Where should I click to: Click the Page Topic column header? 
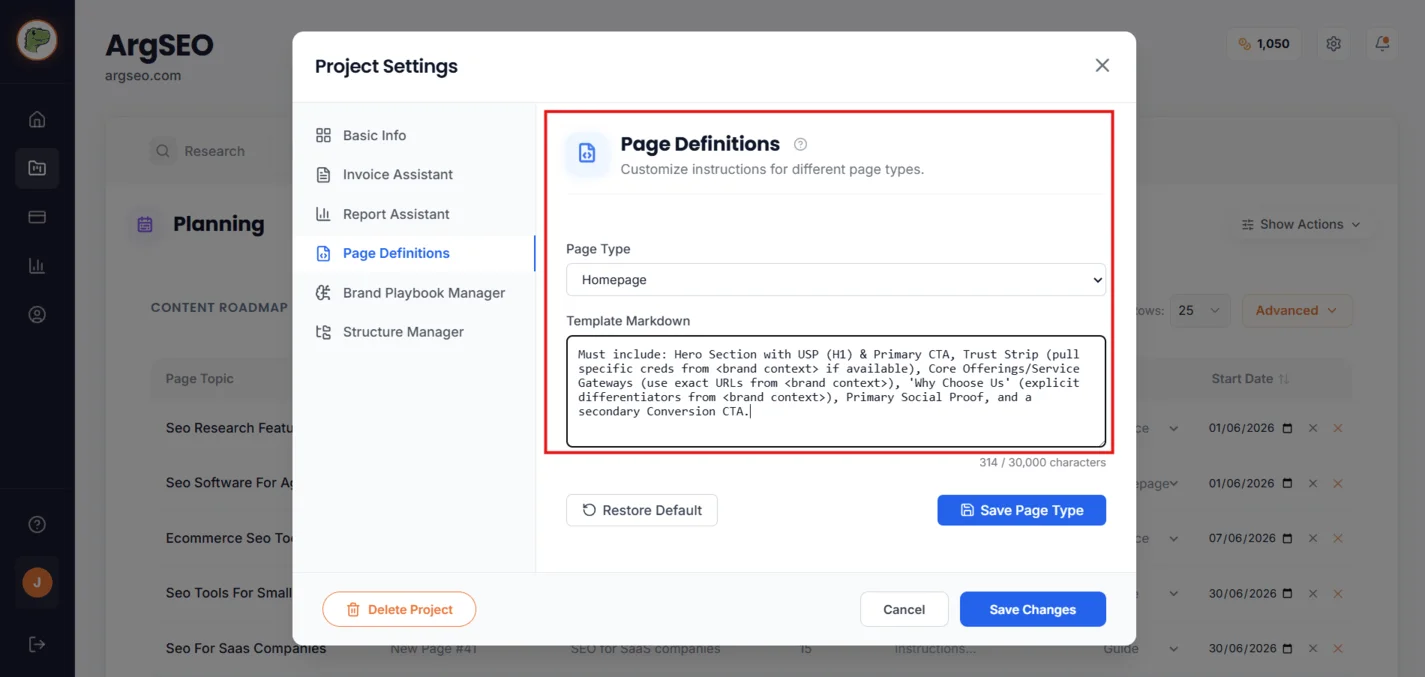click(200, 379)
